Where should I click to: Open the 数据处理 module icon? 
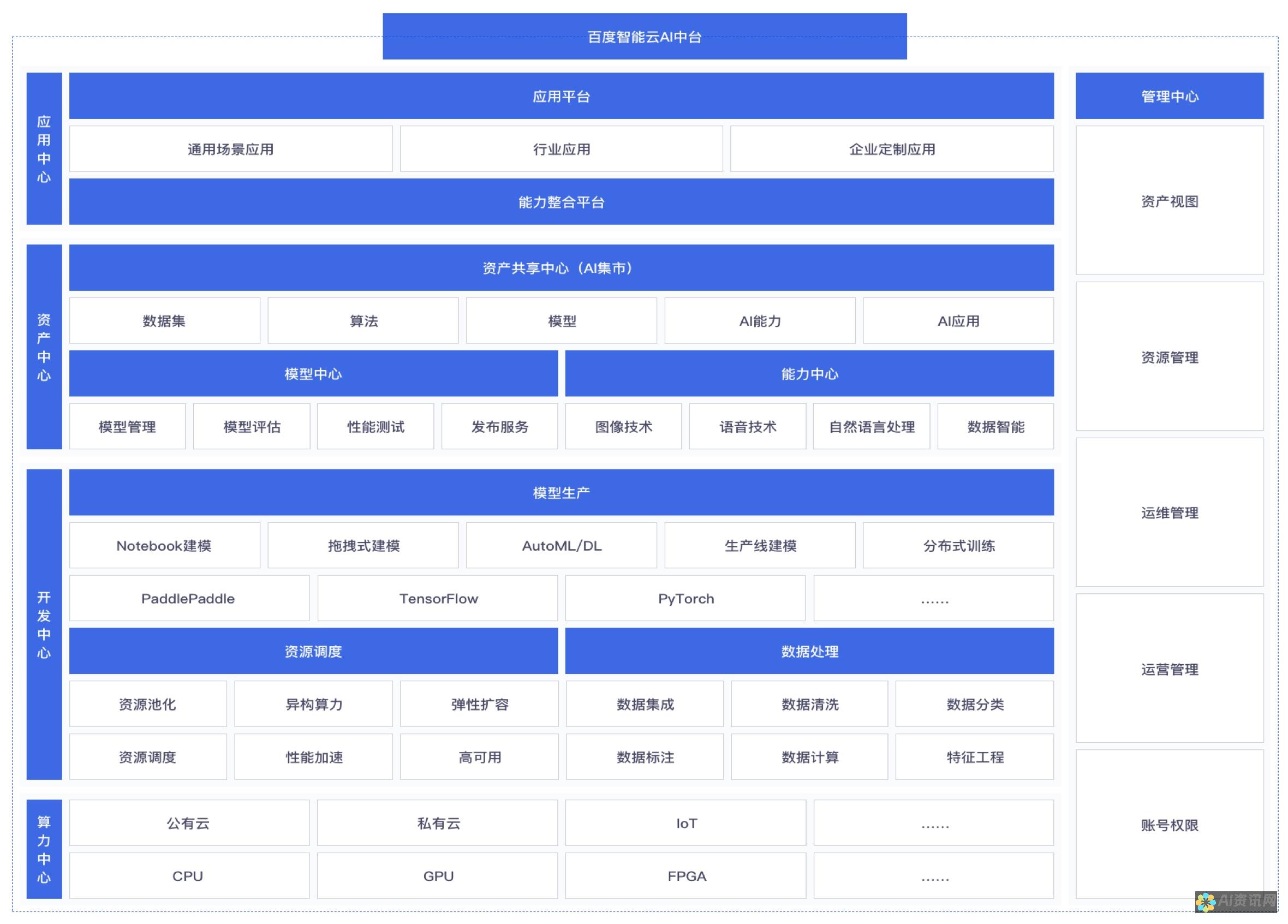click(x=810, y=651)
